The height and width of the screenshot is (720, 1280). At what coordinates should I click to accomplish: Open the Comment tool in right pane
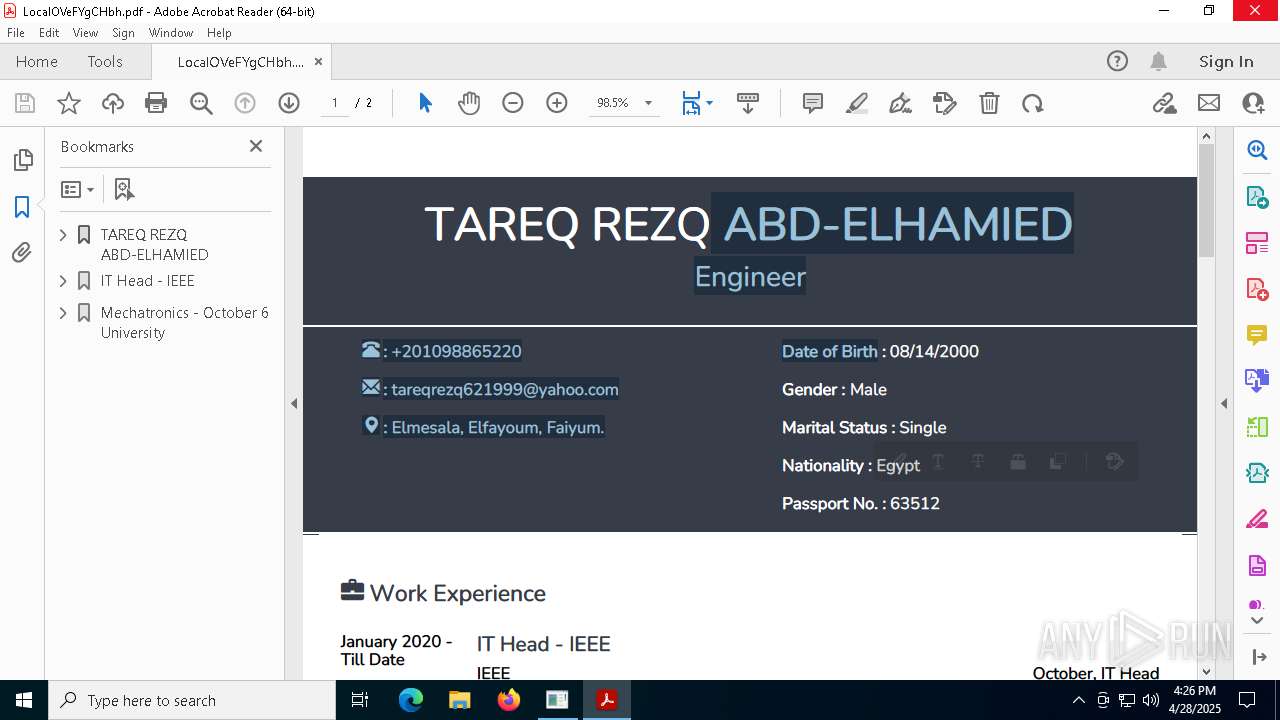1257,334
